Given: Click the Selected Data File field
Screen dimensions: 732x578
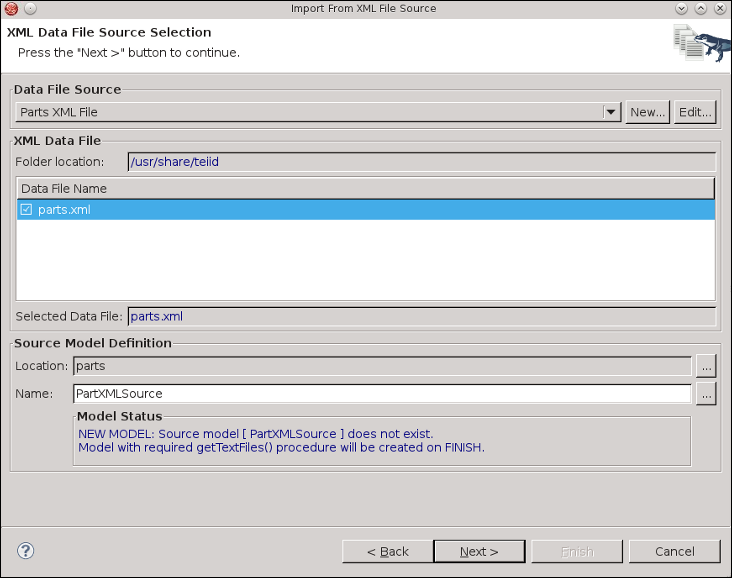Looking at the screenshot, I should pyautogui.click(x=422, y=317).
